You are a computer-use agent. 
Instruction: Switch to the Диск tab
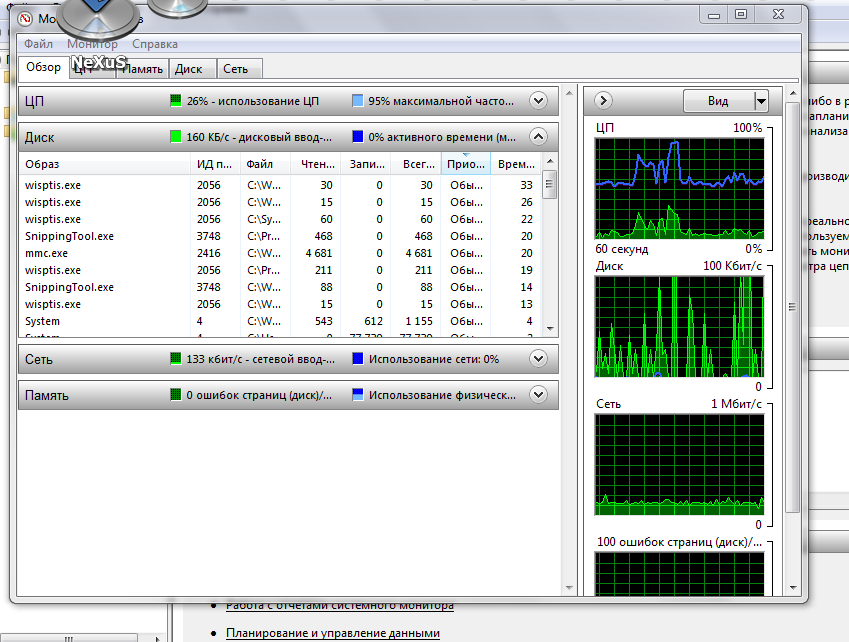pos(188,69)
